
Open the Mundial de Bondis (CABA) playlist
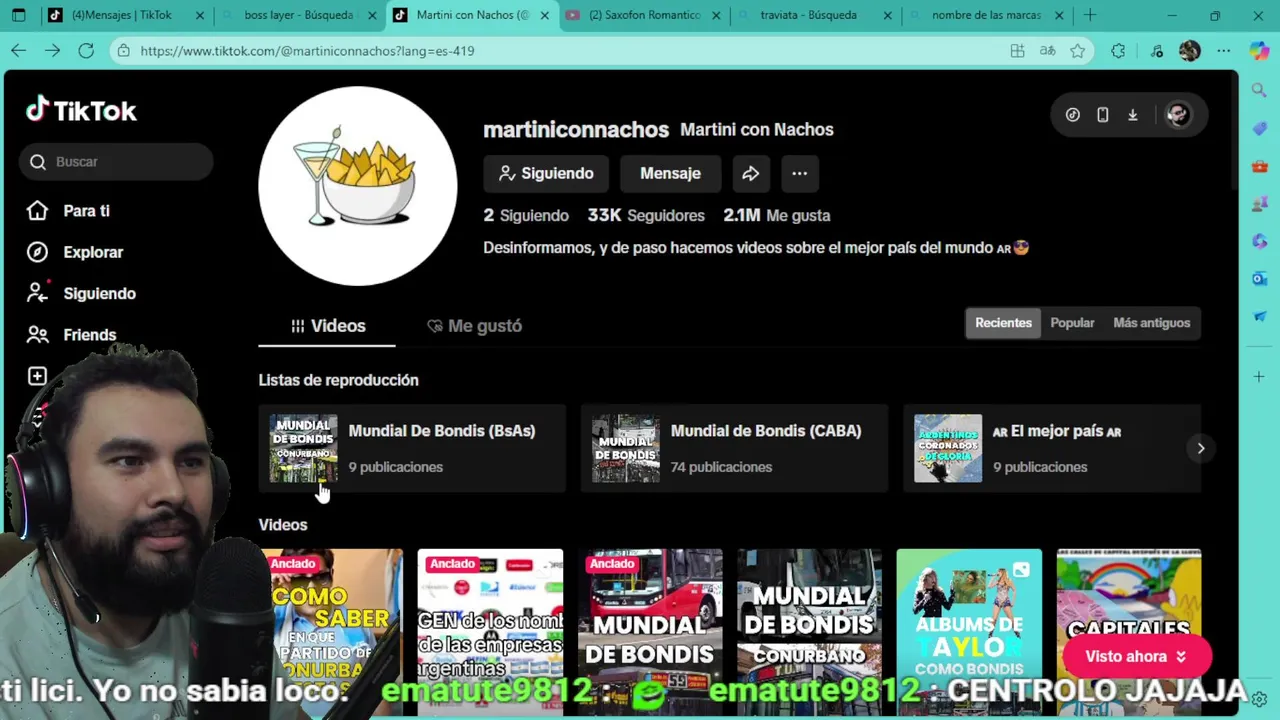coord(734,448)
